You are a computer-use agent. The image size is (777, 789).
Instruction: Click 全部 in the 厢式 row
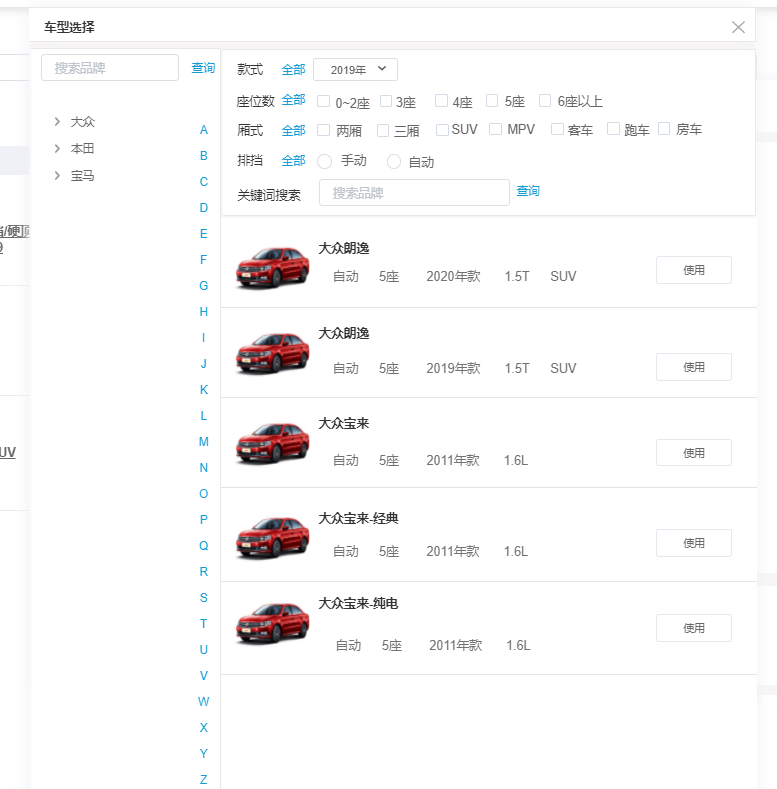point(293,131)
